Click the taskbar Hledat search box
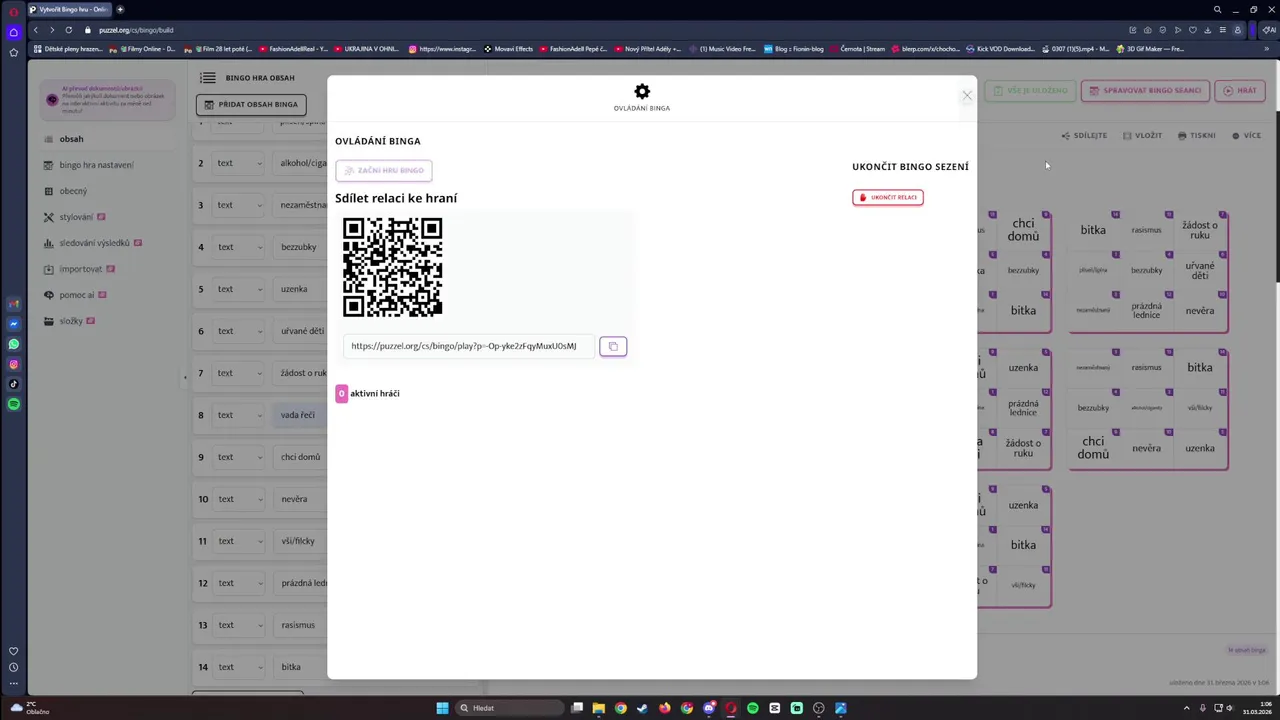The height and width of the screenshot is (720, 1280). [x=509, y=708]
